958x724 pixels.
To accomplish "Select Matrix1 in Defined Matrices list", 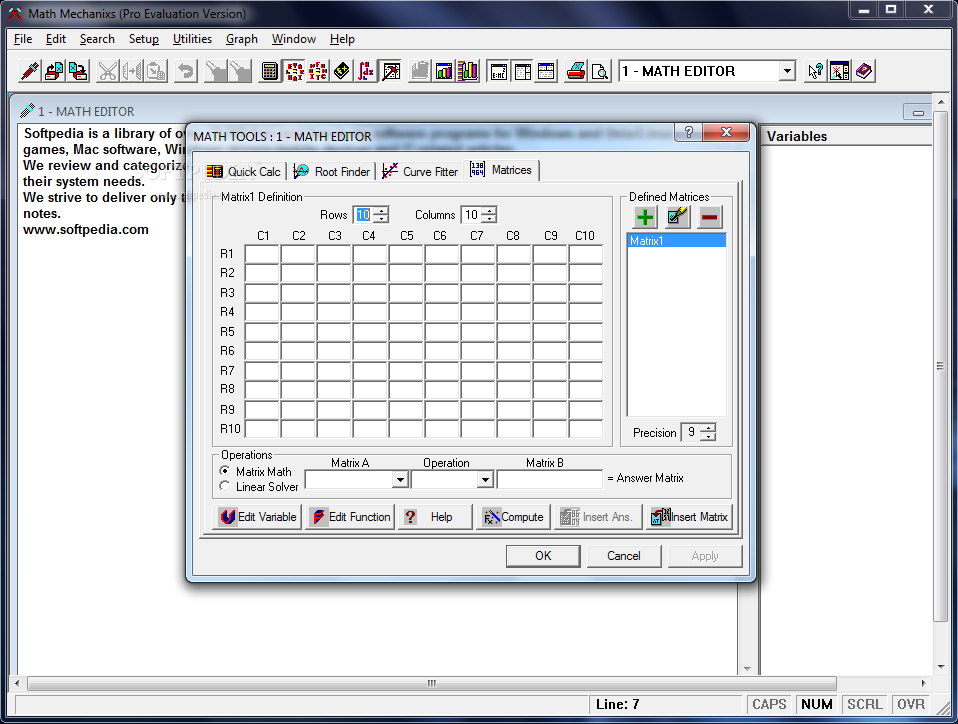I will (676, 241).
